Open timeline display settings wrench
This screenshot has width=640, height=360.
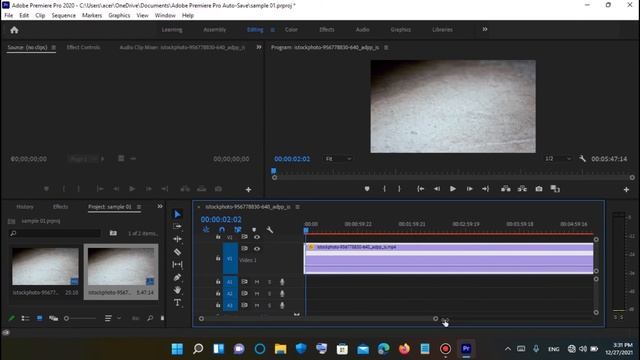point(270,230)
